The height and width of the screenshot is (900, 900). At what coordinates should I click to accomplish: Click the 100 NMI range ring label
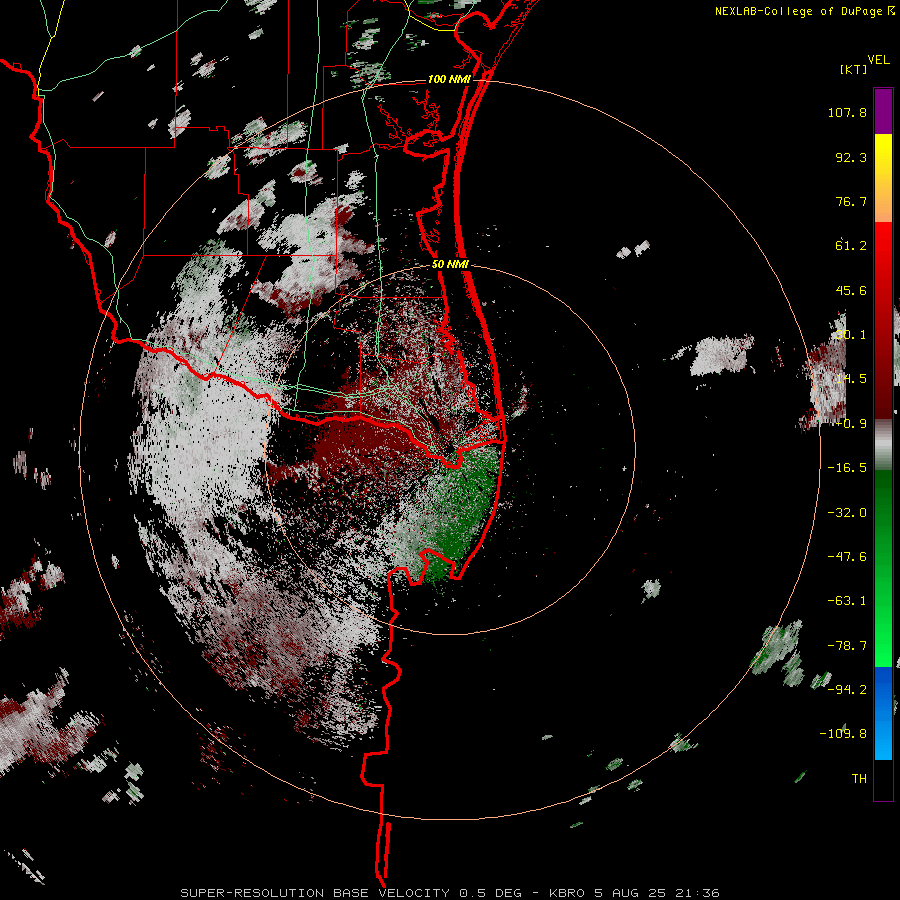pyautogui.click(x=449, y=79)
